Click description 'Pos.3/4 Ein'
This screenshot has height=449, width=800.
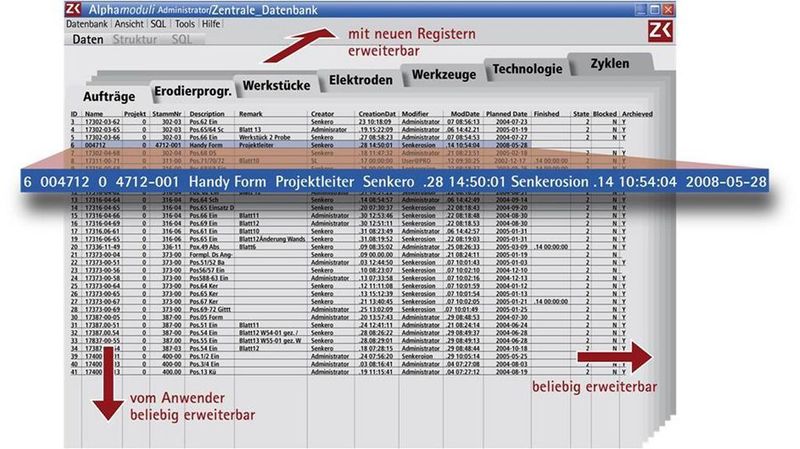pyautogui.click(x=204, y=364)
